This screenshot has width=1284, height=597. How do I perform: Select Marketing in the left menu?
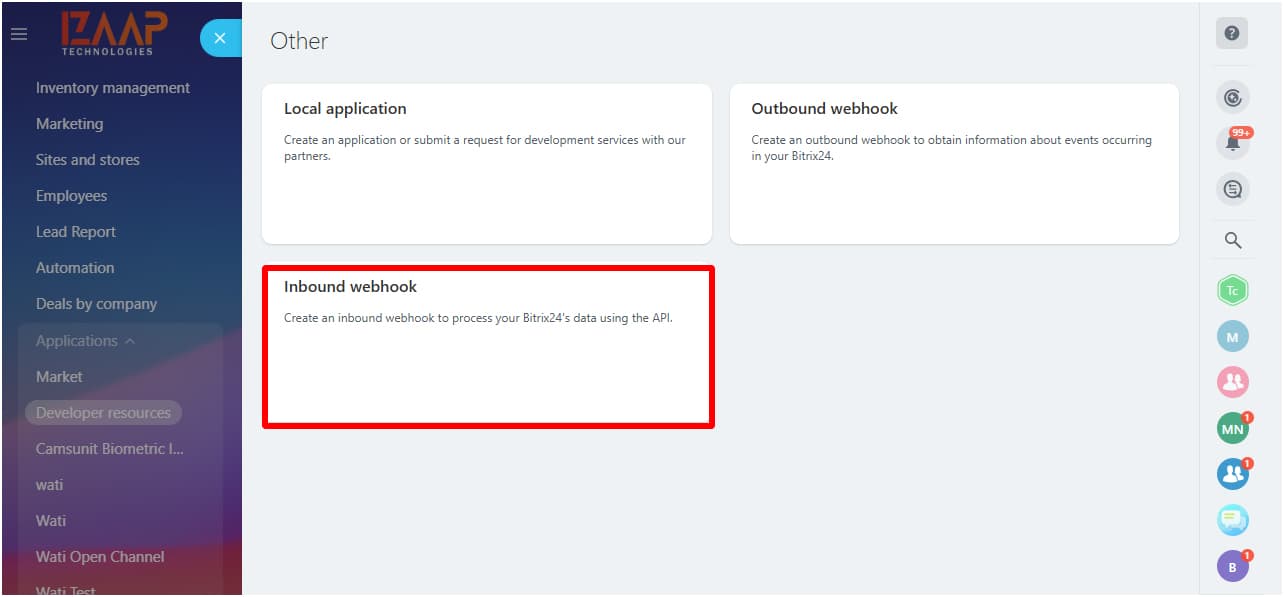pos(69,123)
